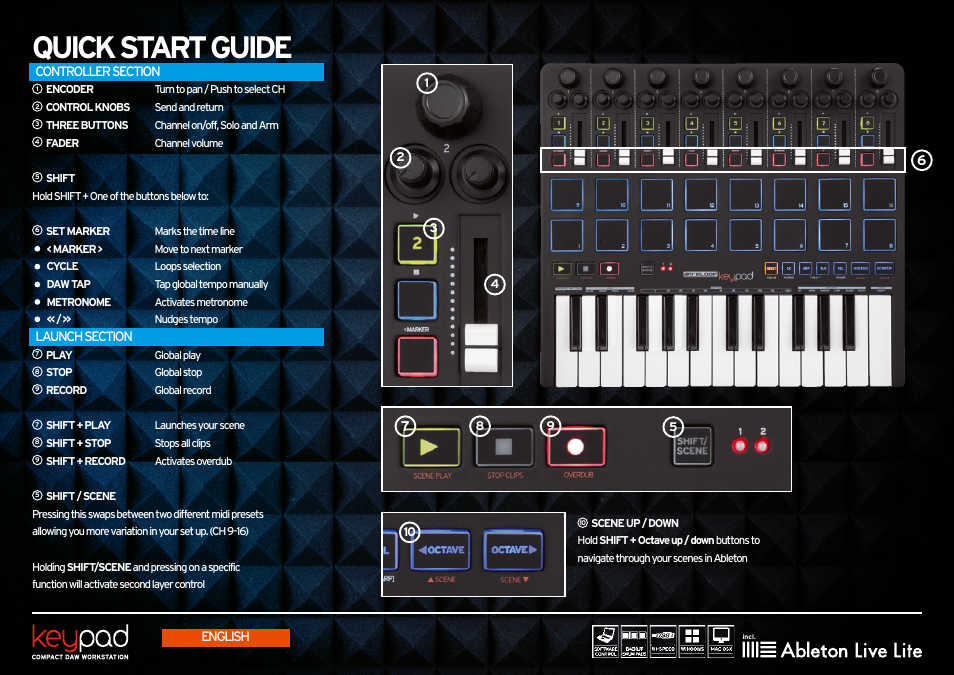Click the left OCTAVE button labeled SCENE up
The image size is (954, 675).
click(x=441, y=550)
